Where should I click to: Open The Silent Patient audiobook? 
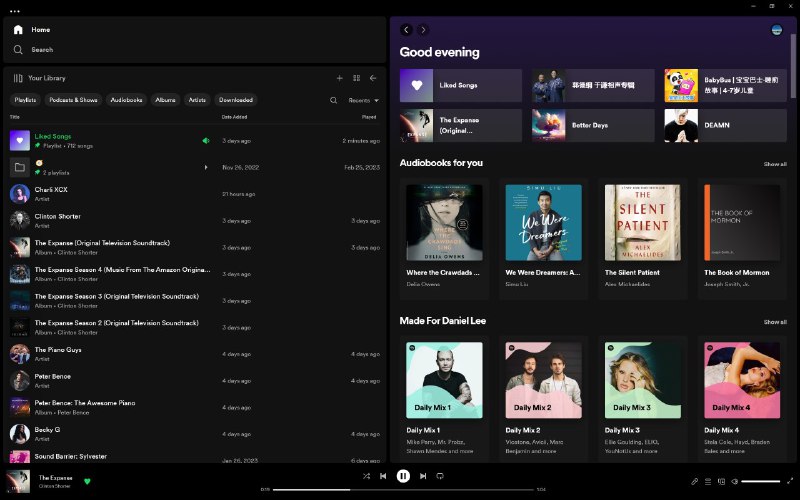click(x=642, y=238)
